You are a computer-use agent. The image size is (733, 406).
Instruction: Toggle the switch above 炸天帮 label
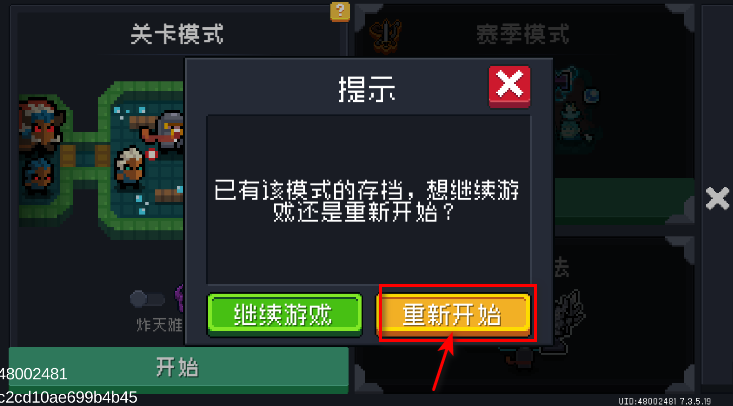tap(147, 299)
